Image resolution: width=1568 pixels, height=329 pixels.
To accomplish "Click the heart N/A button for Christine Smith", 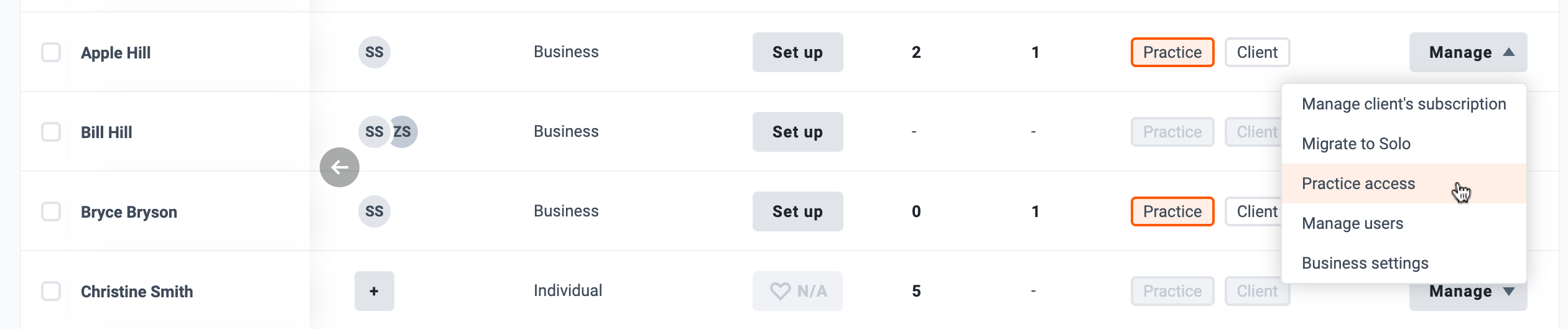I will pyautogui.click(x=797, y=291).
